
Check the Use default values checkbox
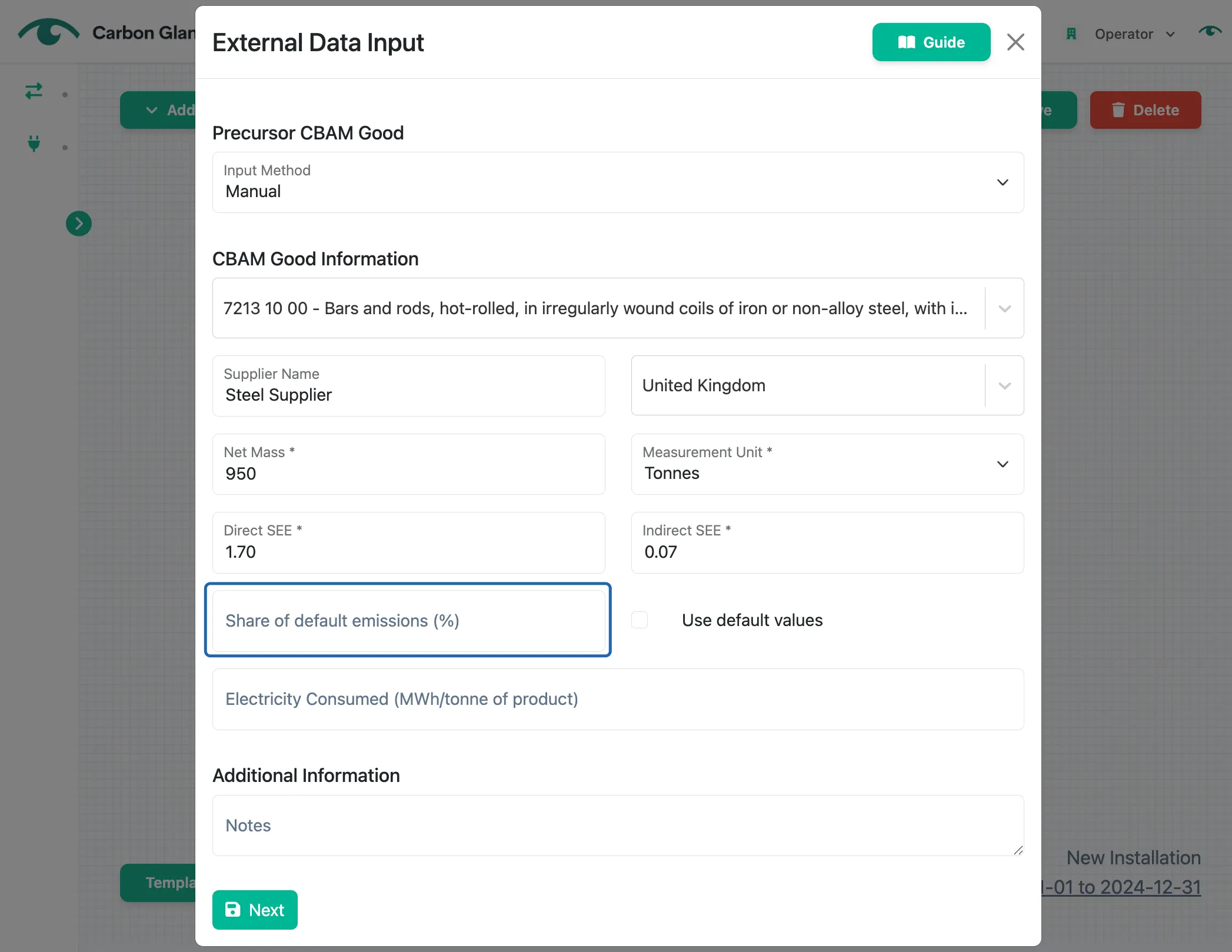click(x=640, y=620)
